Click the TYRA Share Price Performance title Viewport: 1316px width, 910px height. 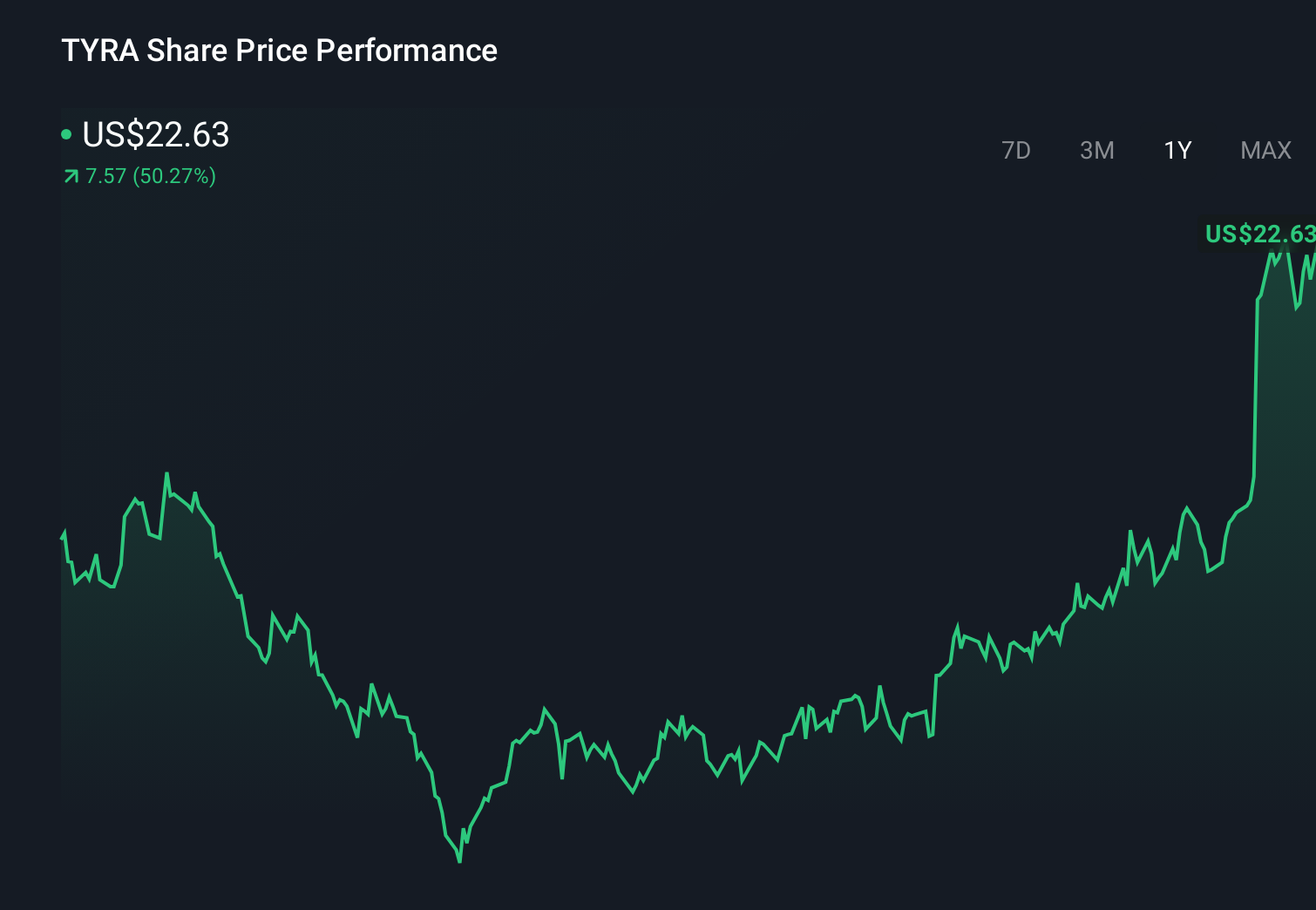[279, 50]
